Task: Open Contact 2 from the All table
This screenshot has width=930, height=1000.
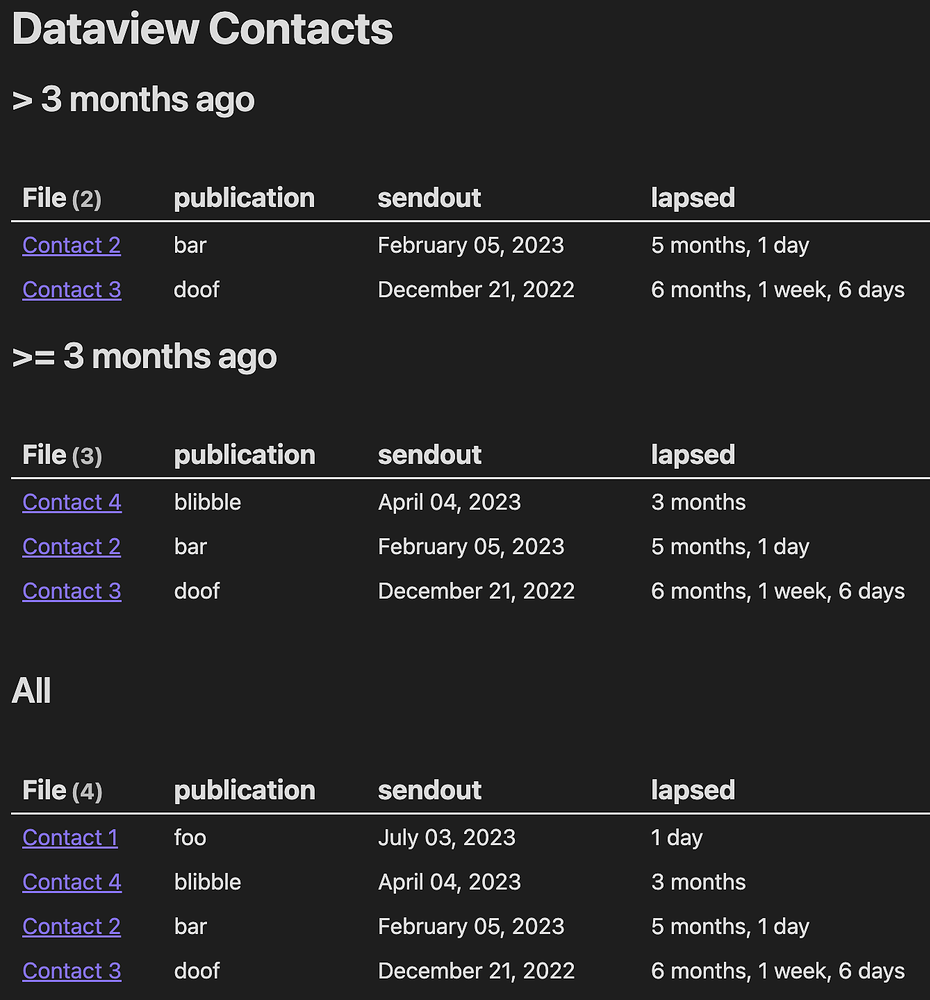Action: [x=71, y=927]
